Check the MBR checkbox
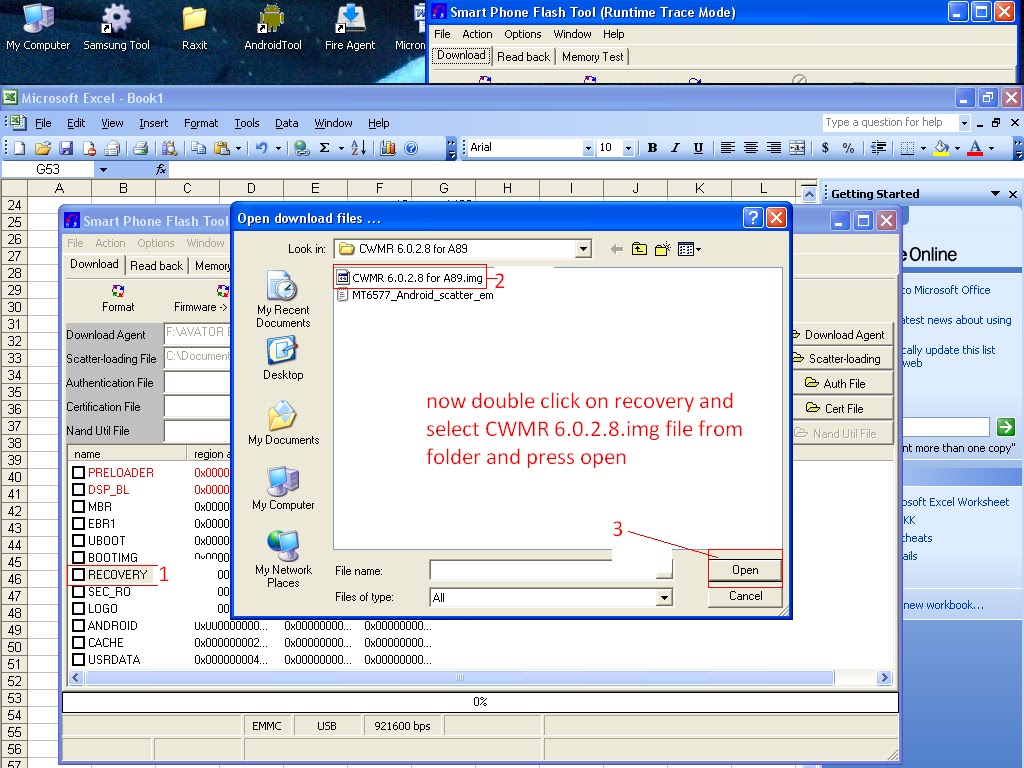The image size is (1024, 768). click(x=78, y=506)
